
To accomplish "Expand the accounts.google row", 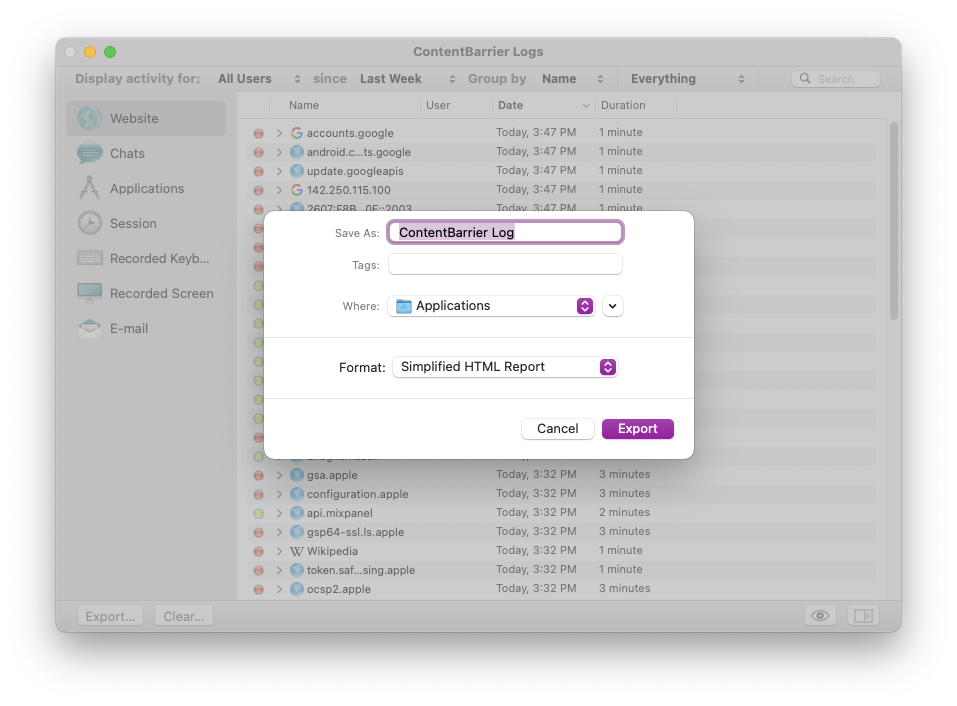I will tap(279, 133).
